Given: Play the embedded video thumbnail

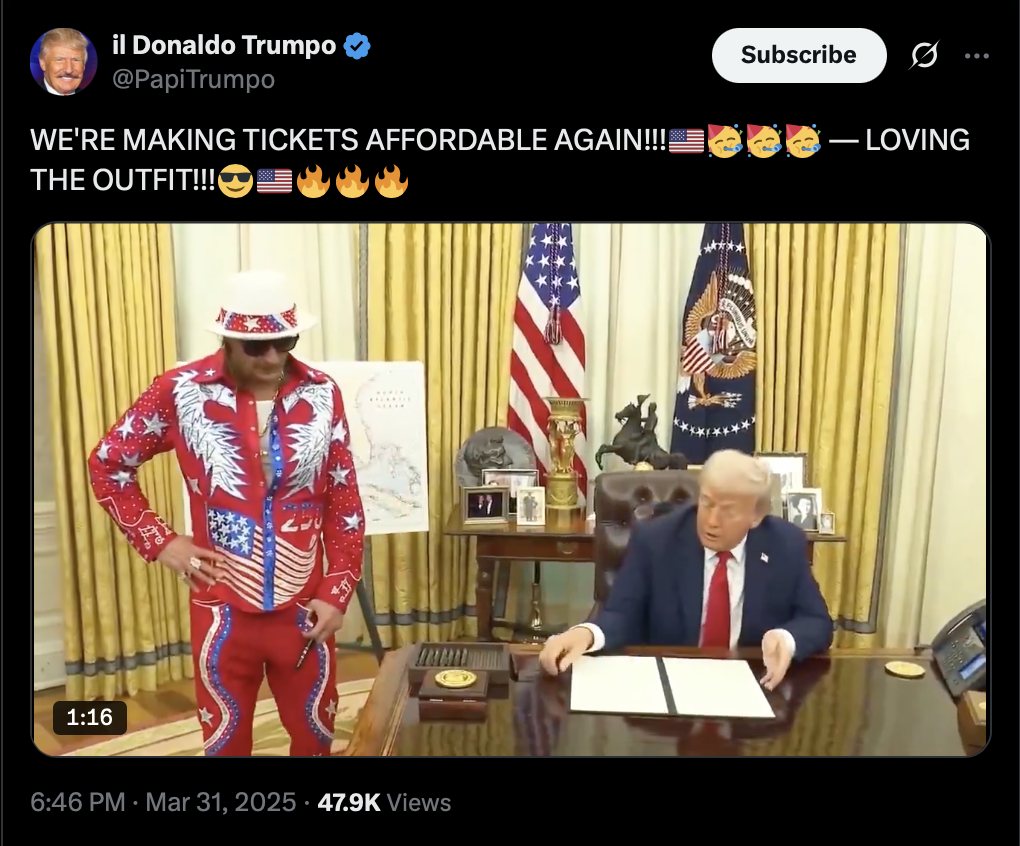Looking at the screenshot, I should (511, 490).
